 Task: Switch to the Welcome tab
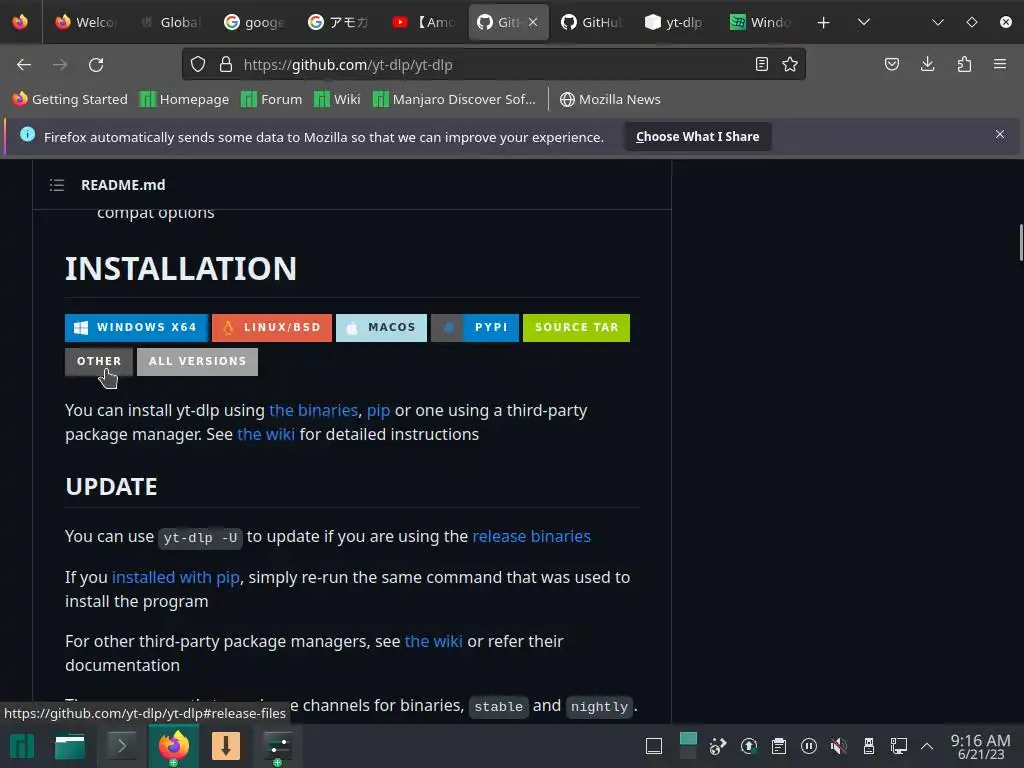pyautogui.click(x=86, y=22)
